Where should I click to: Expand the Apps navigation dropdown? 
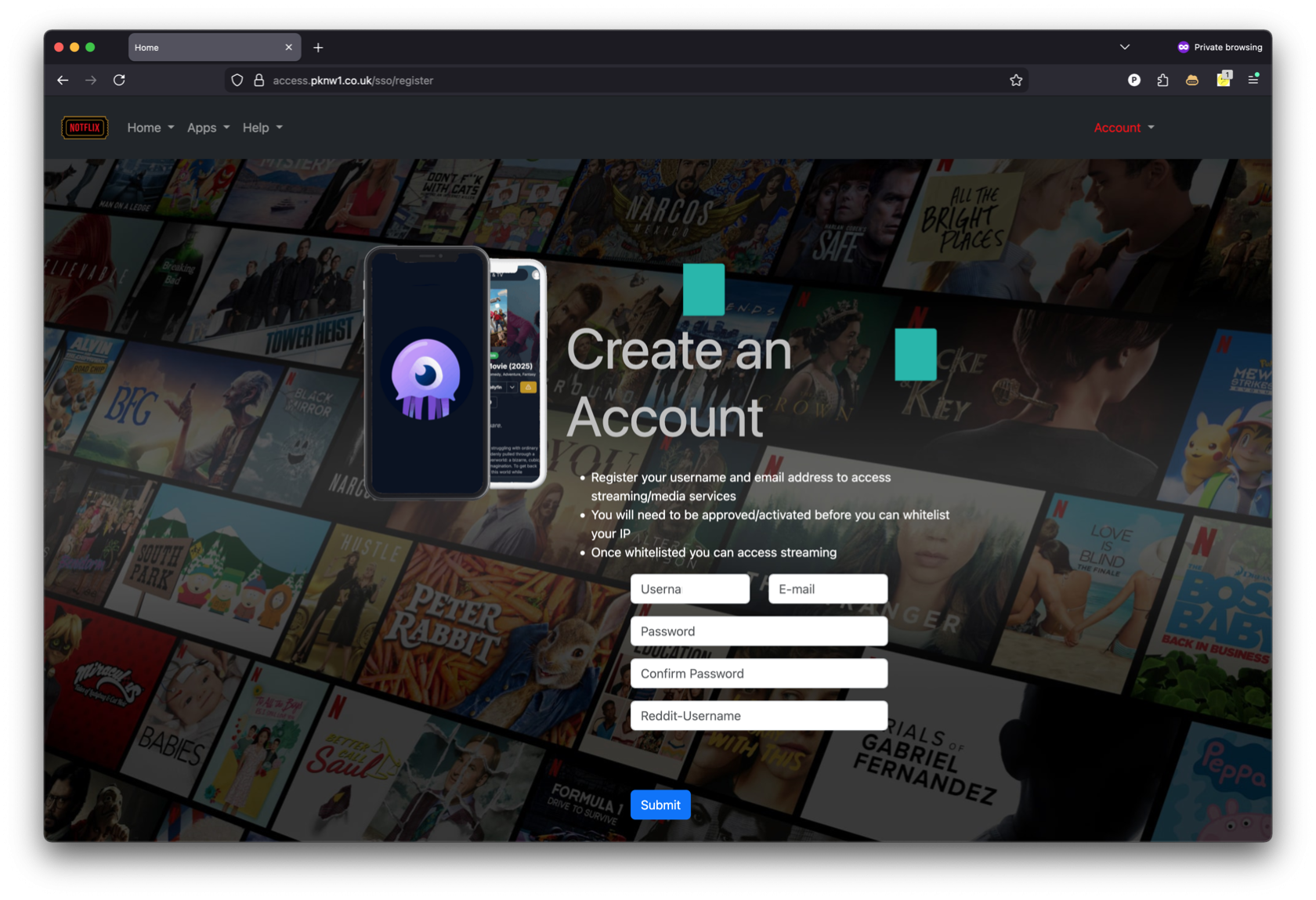(208, 128)
